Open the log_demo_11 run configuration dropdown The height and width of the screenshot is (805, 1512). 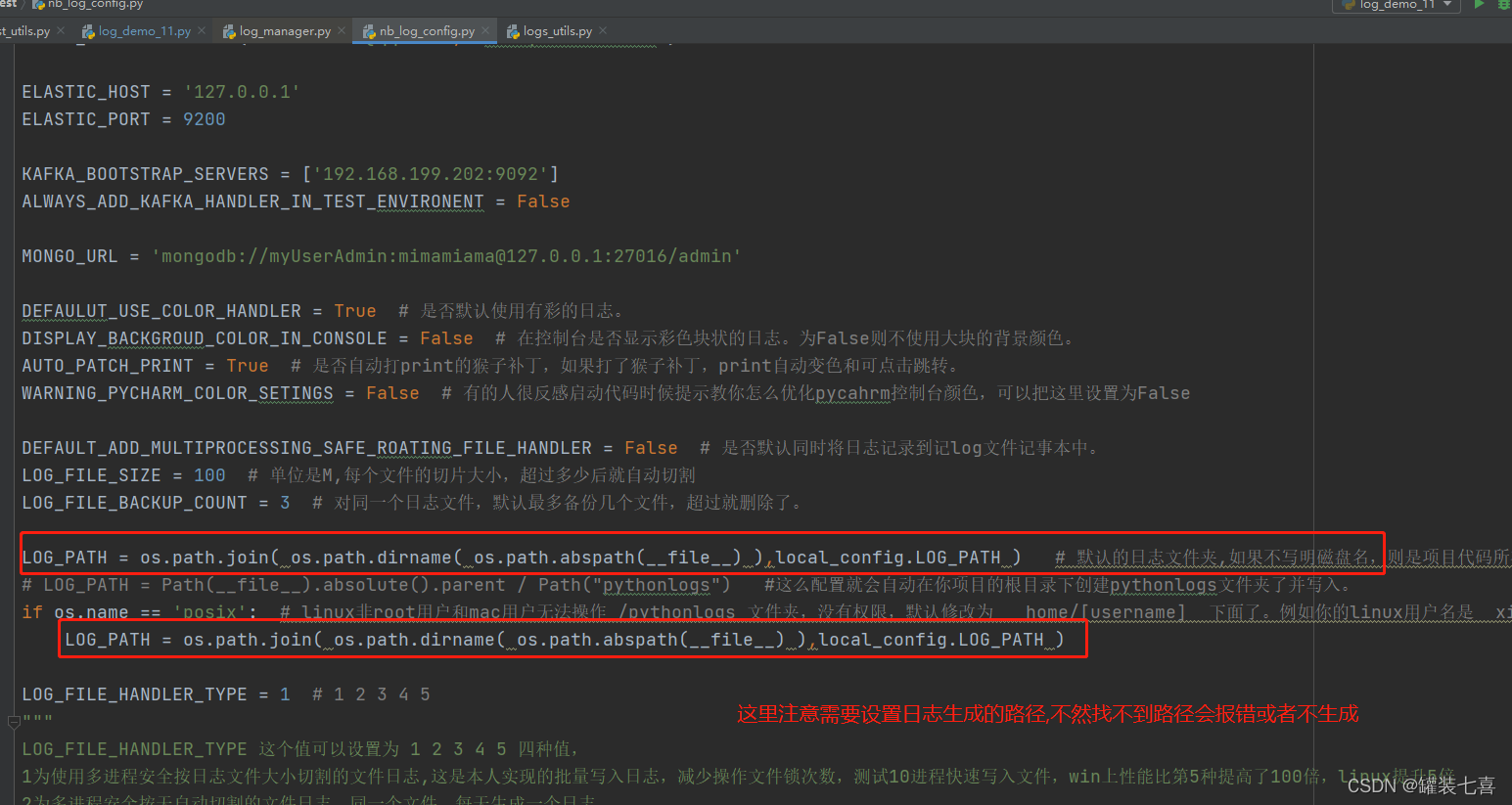pos(1397,5)
